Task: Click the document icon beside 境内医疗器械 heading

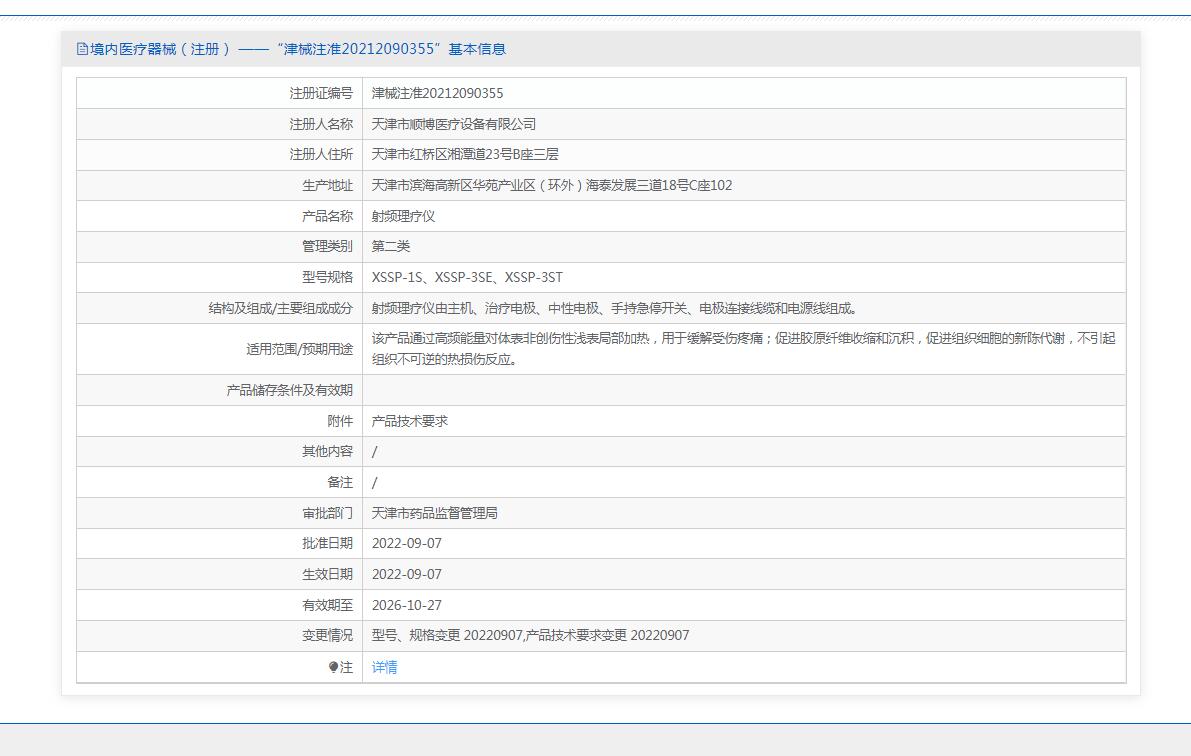Action: (82, 49)
